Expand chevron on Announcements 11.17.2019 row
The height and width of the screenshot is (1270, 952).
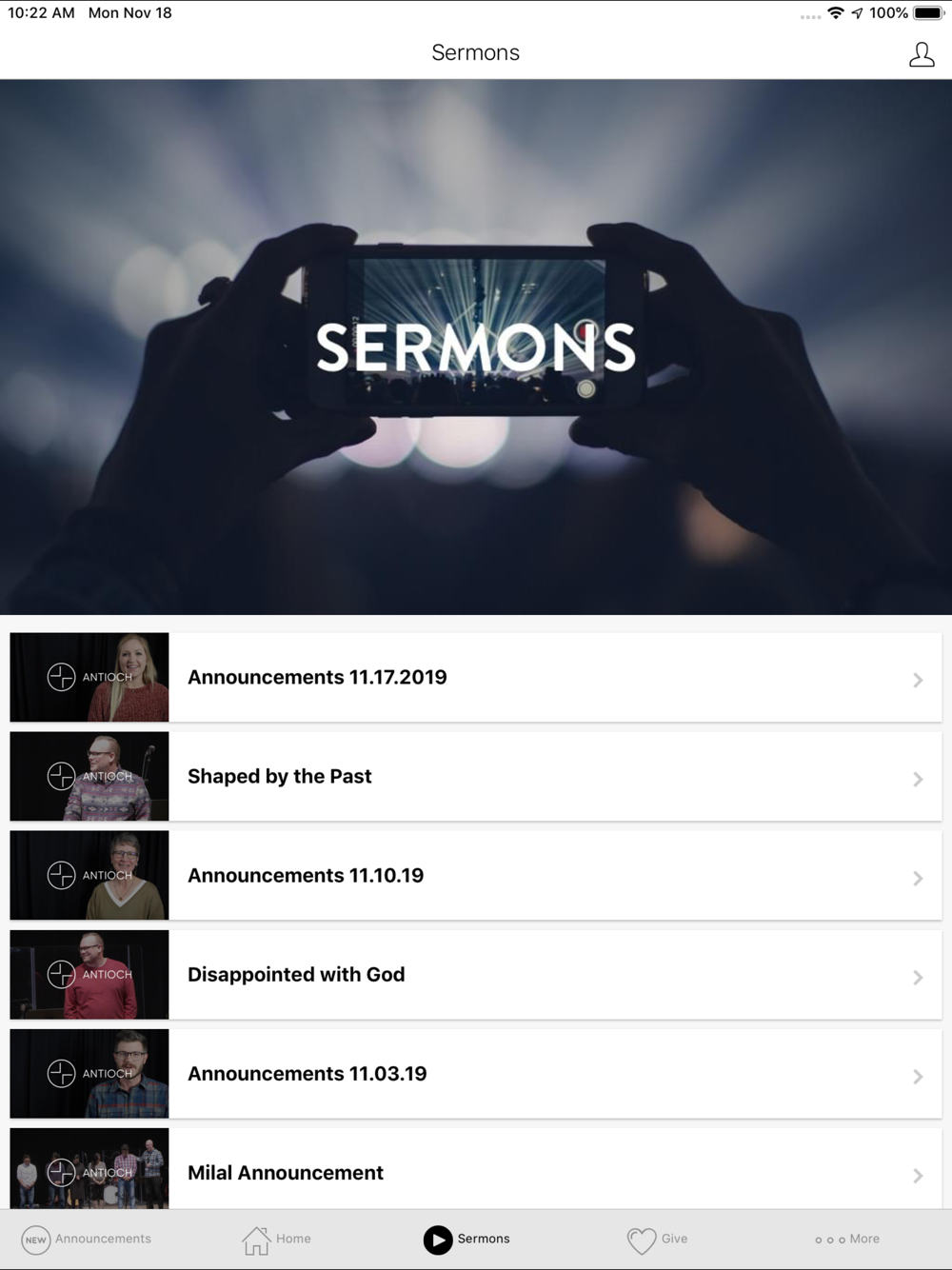pyautogui.click(x=918, y=680)
